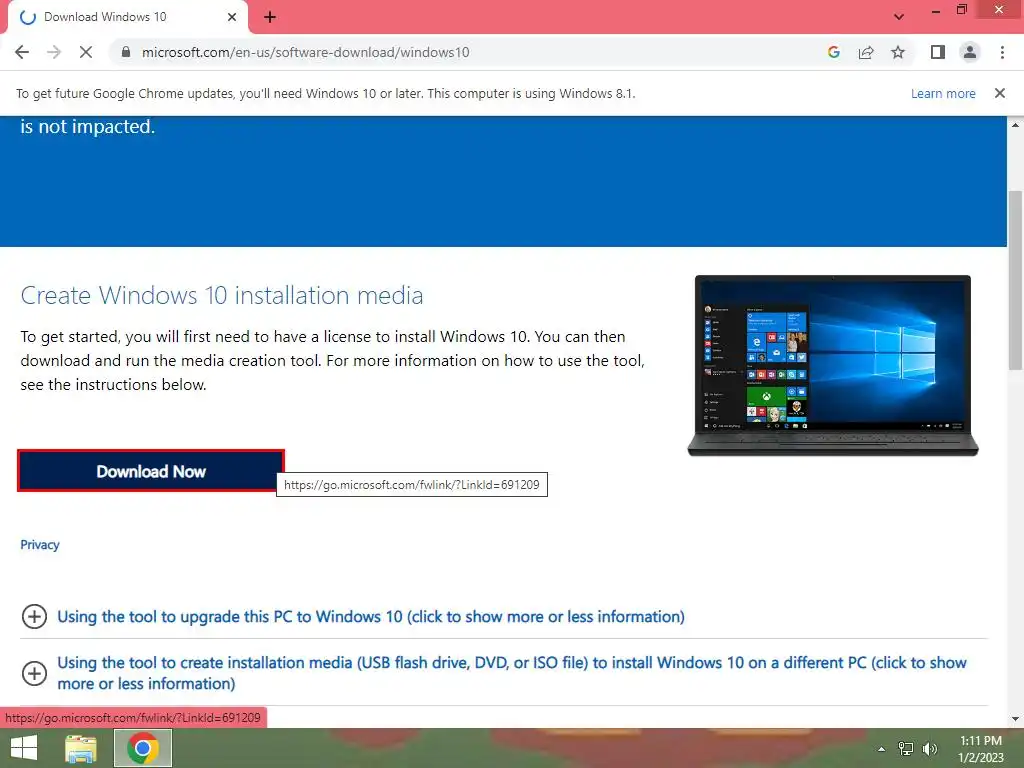1024x768 pixels.
Task: Open the Chrome three-dot menu
Action: pos(1002,52)
